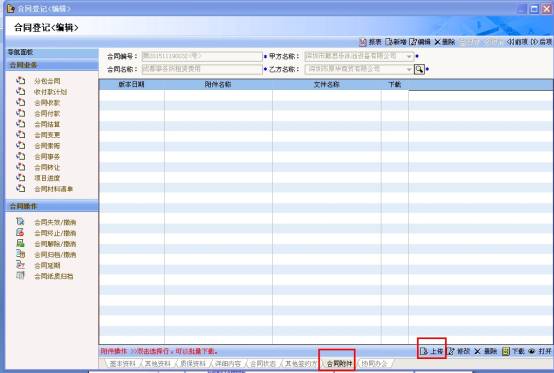Select the 合同收款 sidebar entry

[47, 103]
